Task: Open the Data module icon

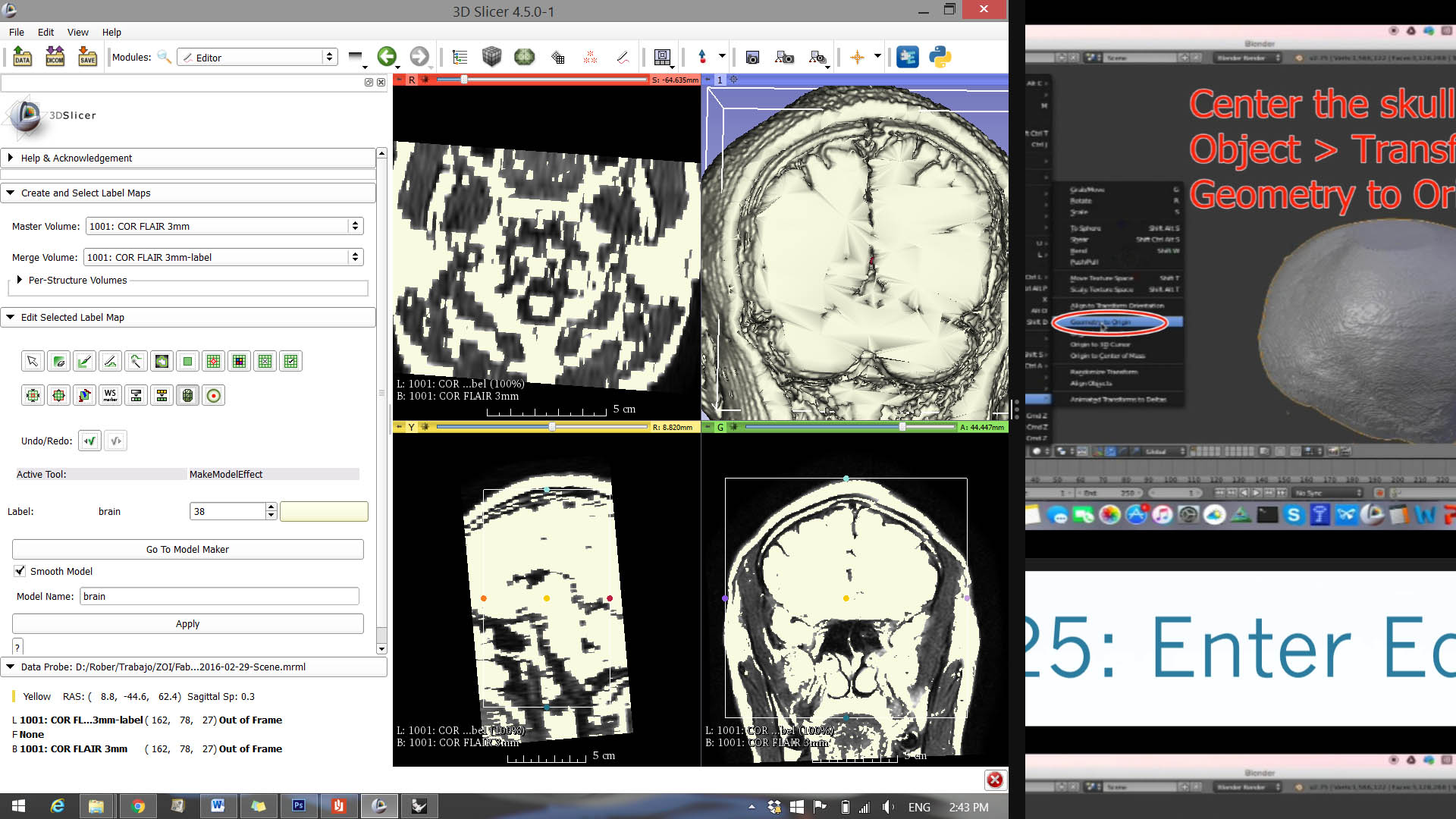Action: 460,57
